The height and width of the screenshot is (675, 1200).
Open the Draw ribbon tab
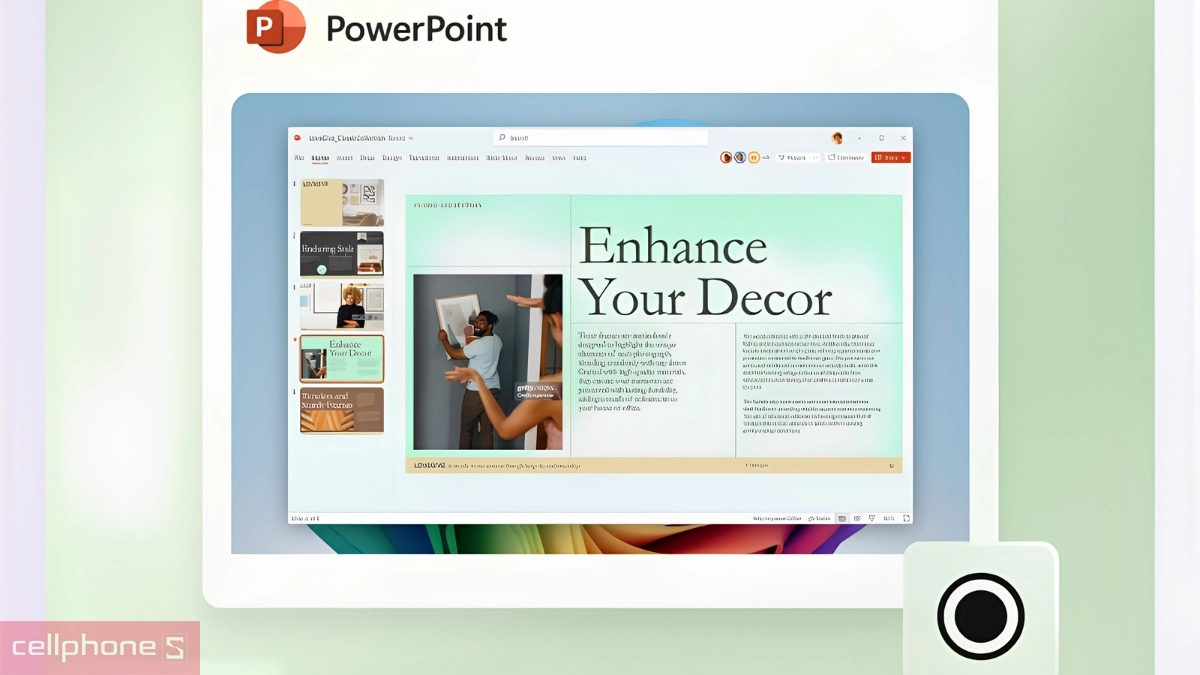tap(367, 158)
